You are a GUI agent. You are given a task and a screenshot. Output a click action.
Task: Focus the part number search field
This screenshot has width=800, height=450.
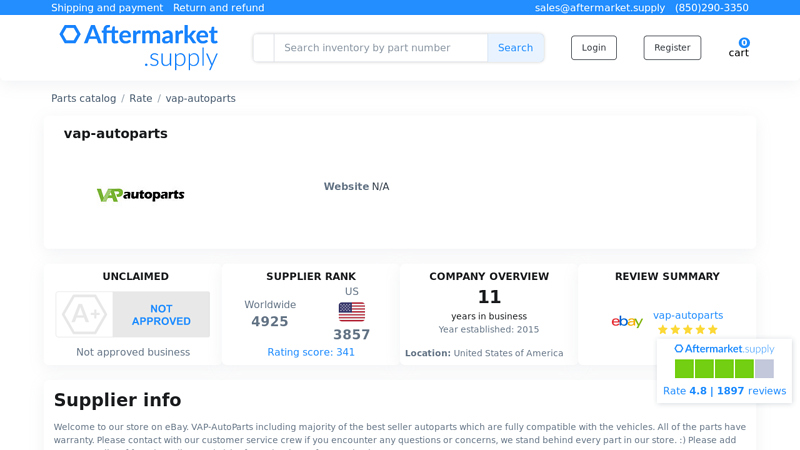pyautogui.click(x=380, y=48)
